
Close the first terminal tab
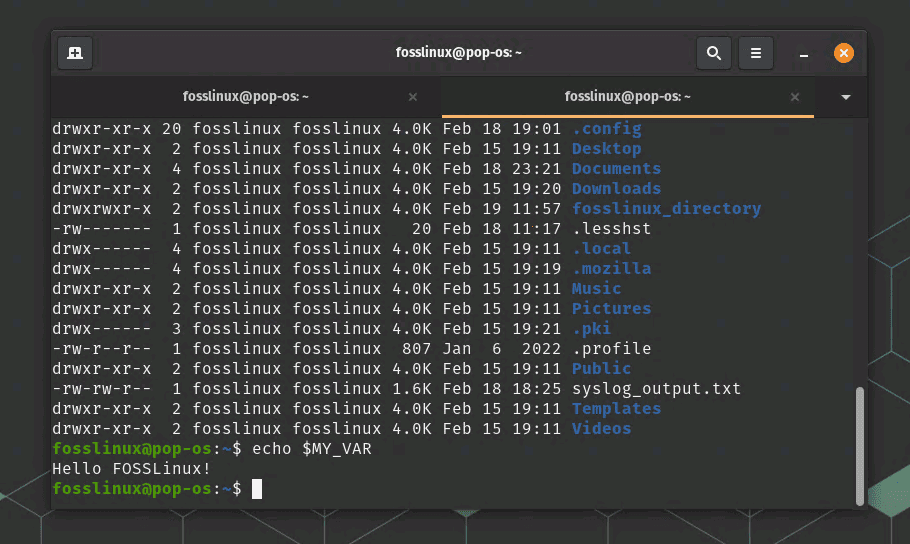pos(413,97)
